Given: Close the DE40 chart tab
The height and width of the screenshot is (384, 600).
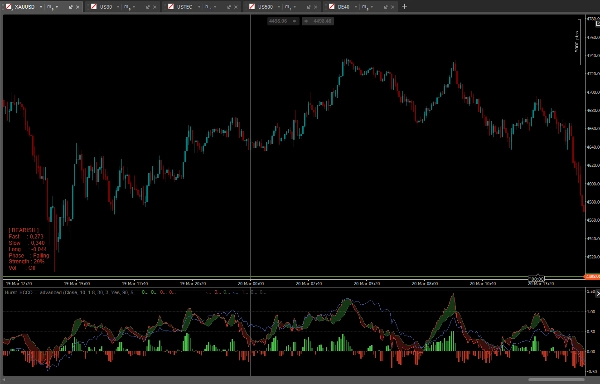Looking at the screenshot, I should [x=392, y=7].
